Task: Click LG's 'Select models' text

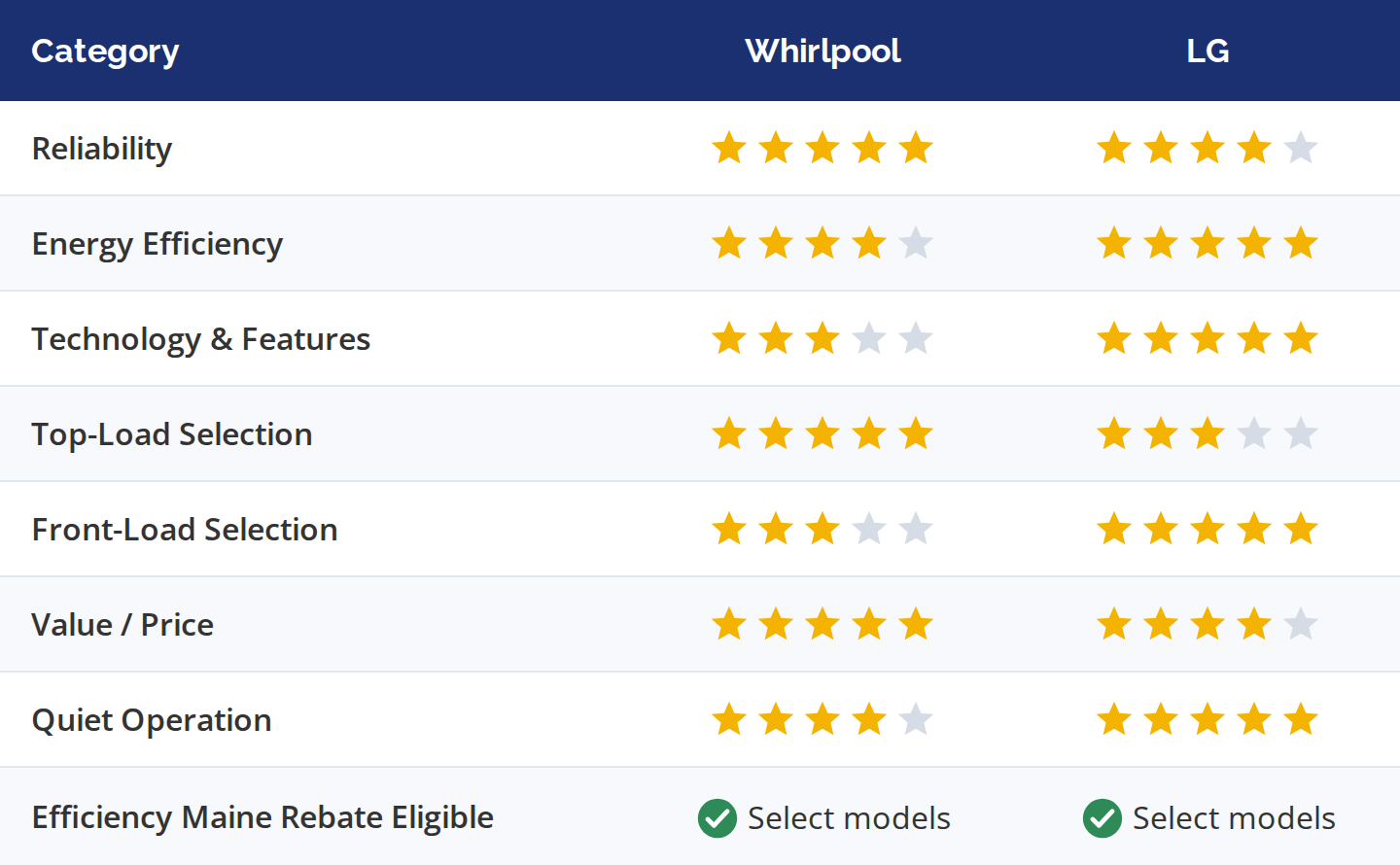Action: (x=1234, y=818)
